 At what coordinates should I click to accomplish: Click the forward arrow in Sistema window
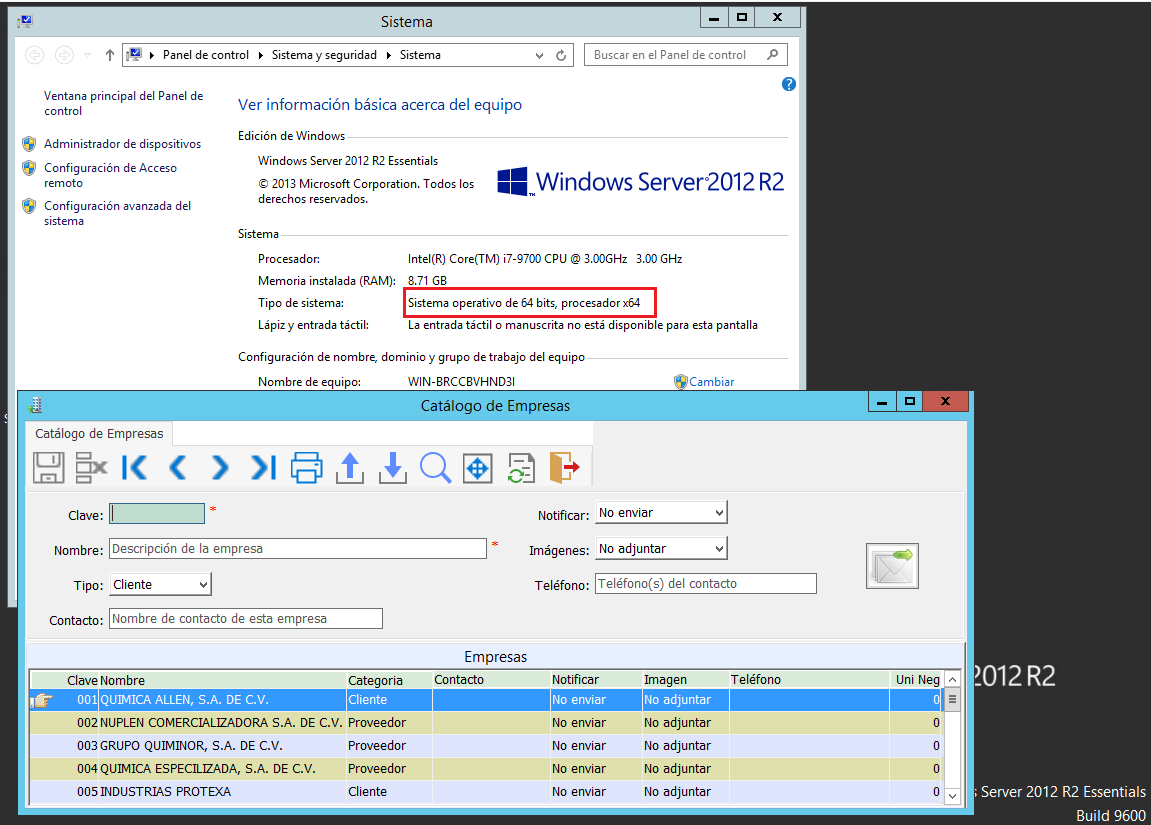click(65, 55)
